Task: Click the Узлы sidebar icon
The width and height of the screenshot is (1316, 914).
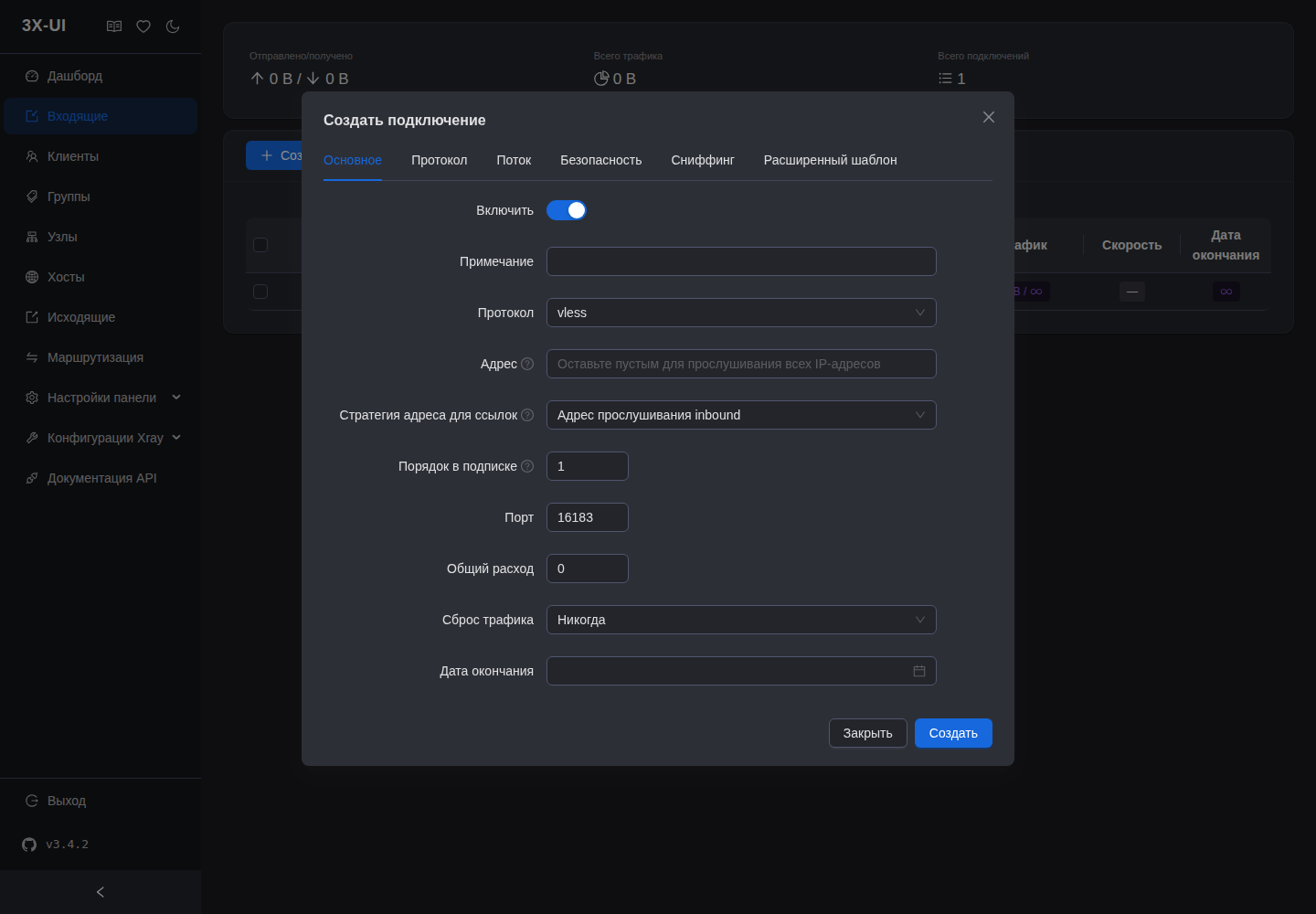Action: click(x=32, y=237)
